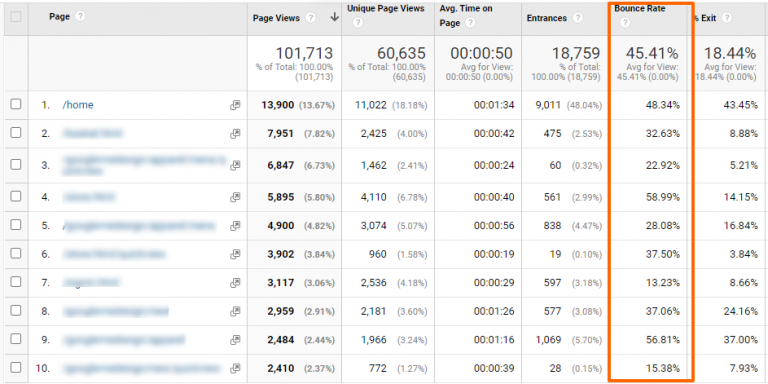Check the box for row 7
This screenshot has width=768, height=384.
(16, 282)
